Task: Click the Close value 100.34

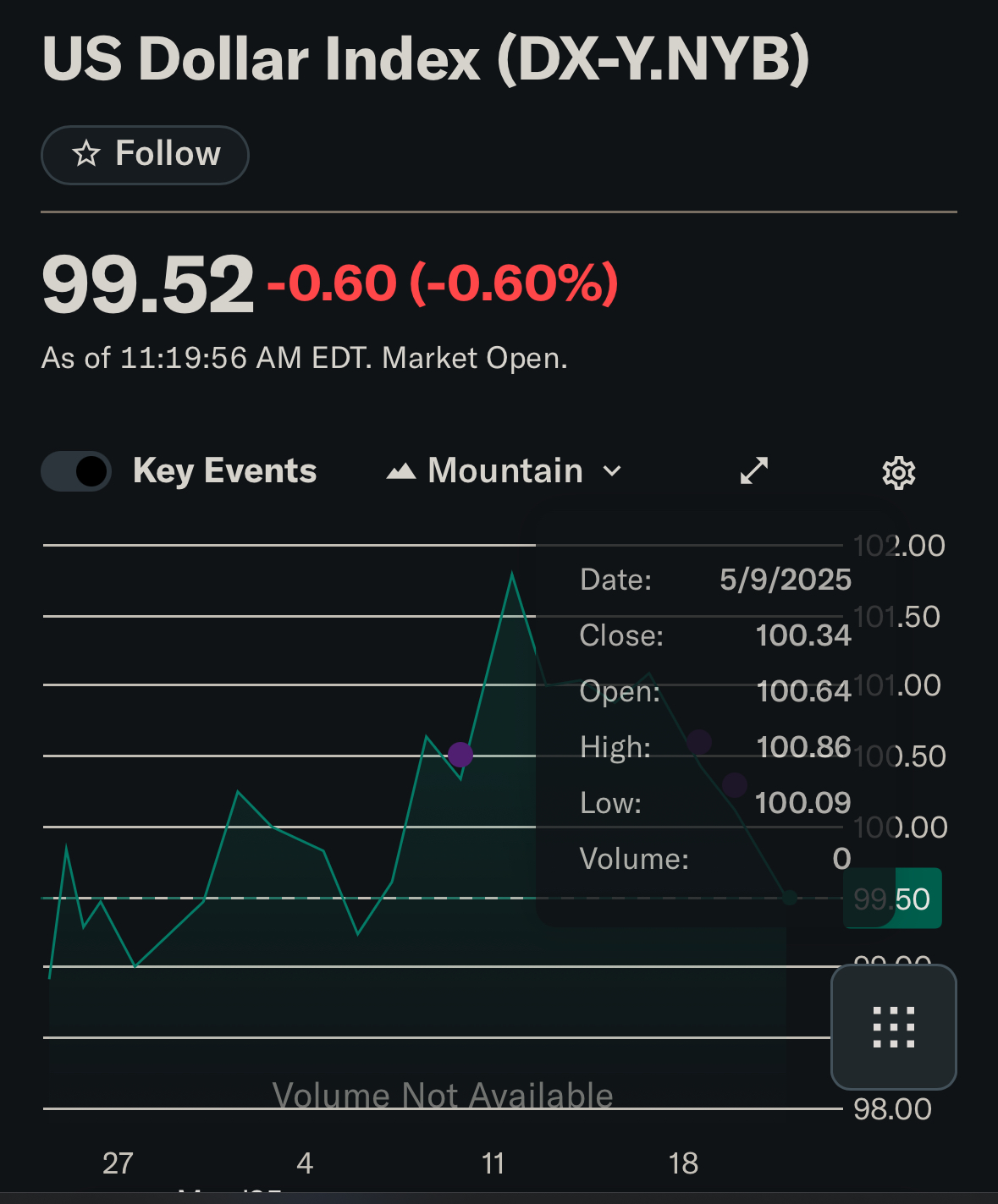Action: click(x=803, y=635)
